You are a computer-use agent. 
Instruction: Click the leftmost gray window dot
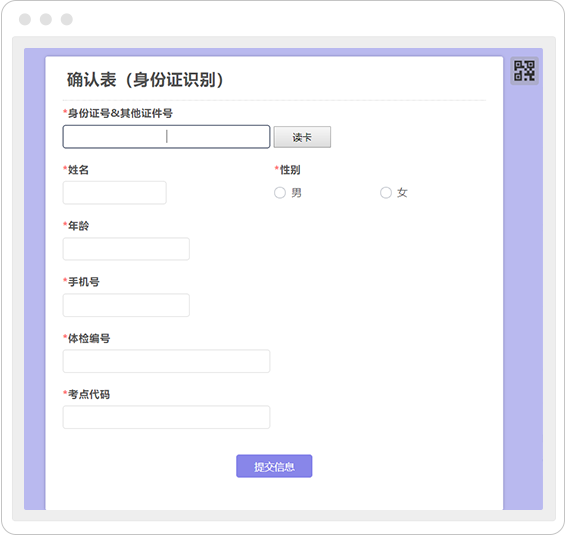(x=25, y=19)
